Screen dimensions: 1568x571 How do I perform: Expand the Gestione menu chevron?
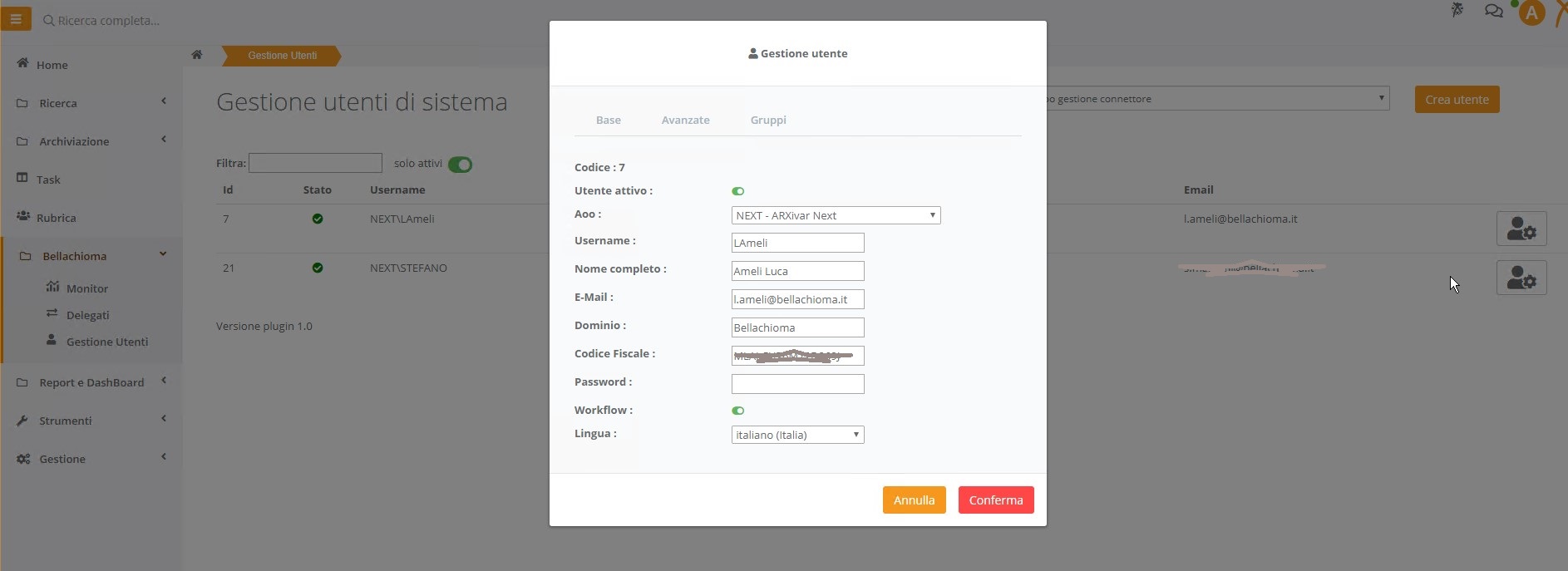tap(164, 456)
